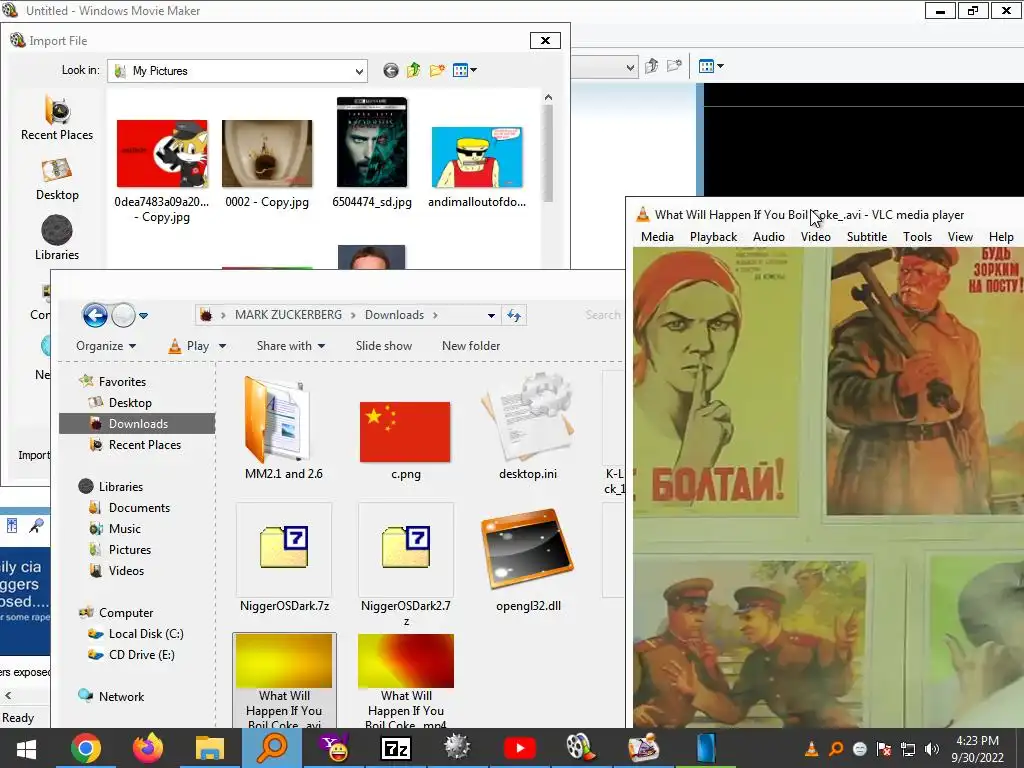Open VLC Video menu

pos(816,237)
